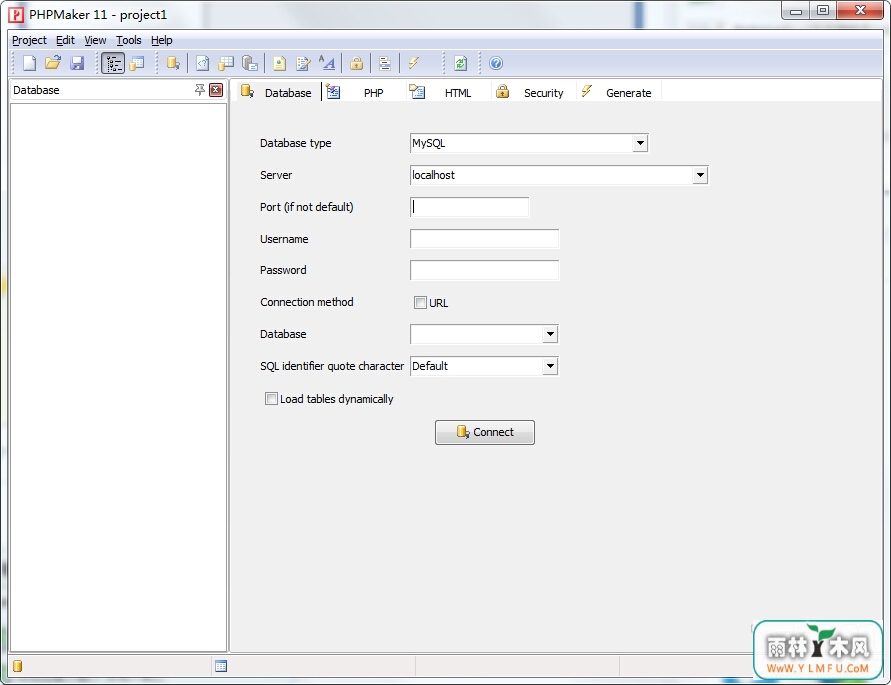Click the horizontal bars menu editor icon
This screenshot has height=685, width=891.
tap(385, 63)
